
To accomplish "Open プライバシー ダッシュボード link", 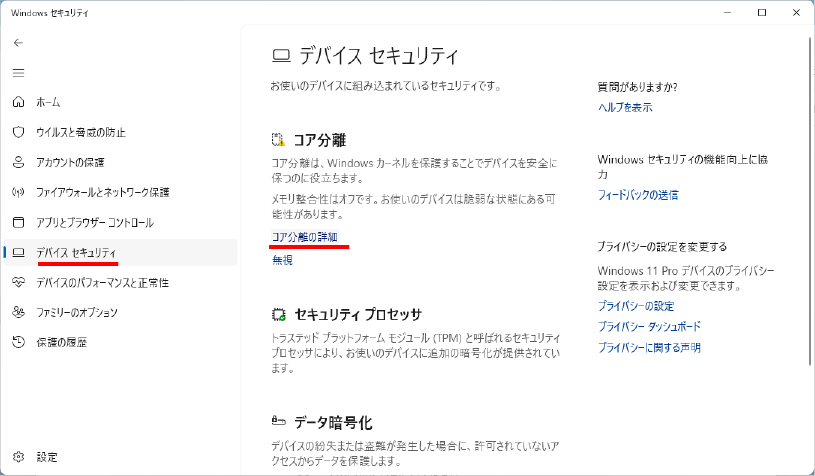I will 649,326.
